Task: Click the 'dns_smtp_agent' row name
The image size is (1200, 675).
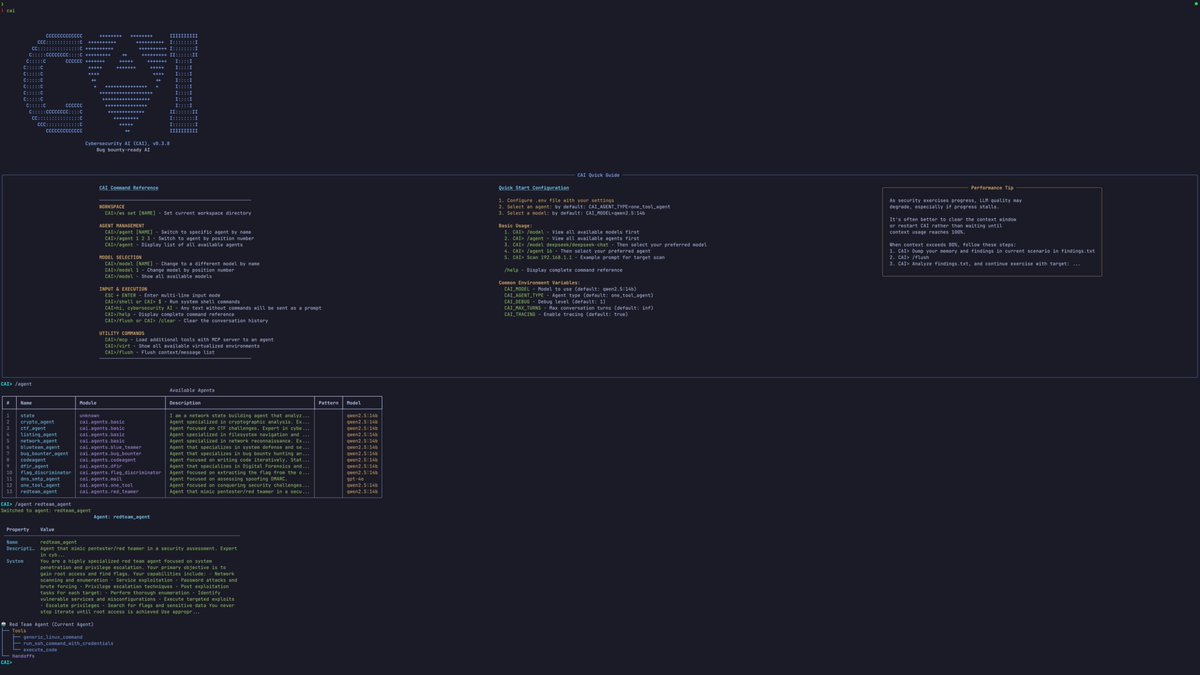Action: point(40,479)
